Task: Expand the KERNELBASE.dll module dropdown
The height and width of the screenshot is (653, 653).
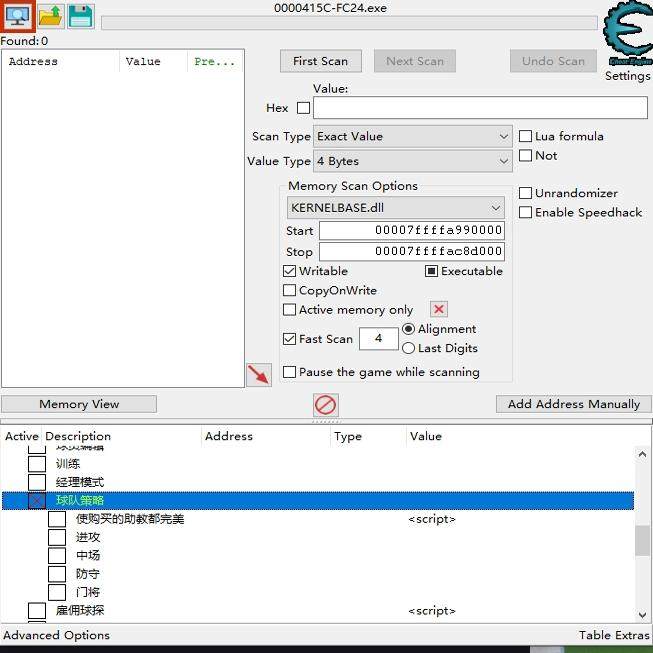Action: pos(396,207)
